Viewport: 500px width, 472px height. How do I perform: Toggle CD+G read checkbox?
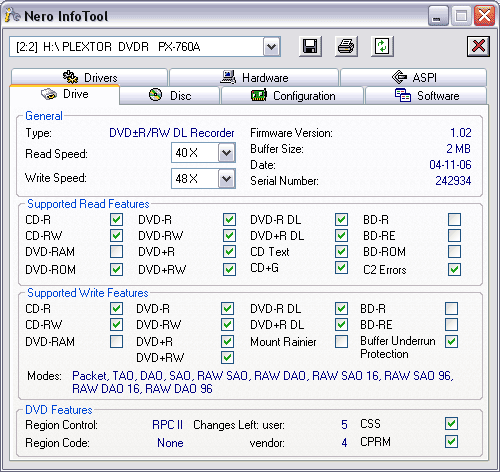click(x=341, y=268)
